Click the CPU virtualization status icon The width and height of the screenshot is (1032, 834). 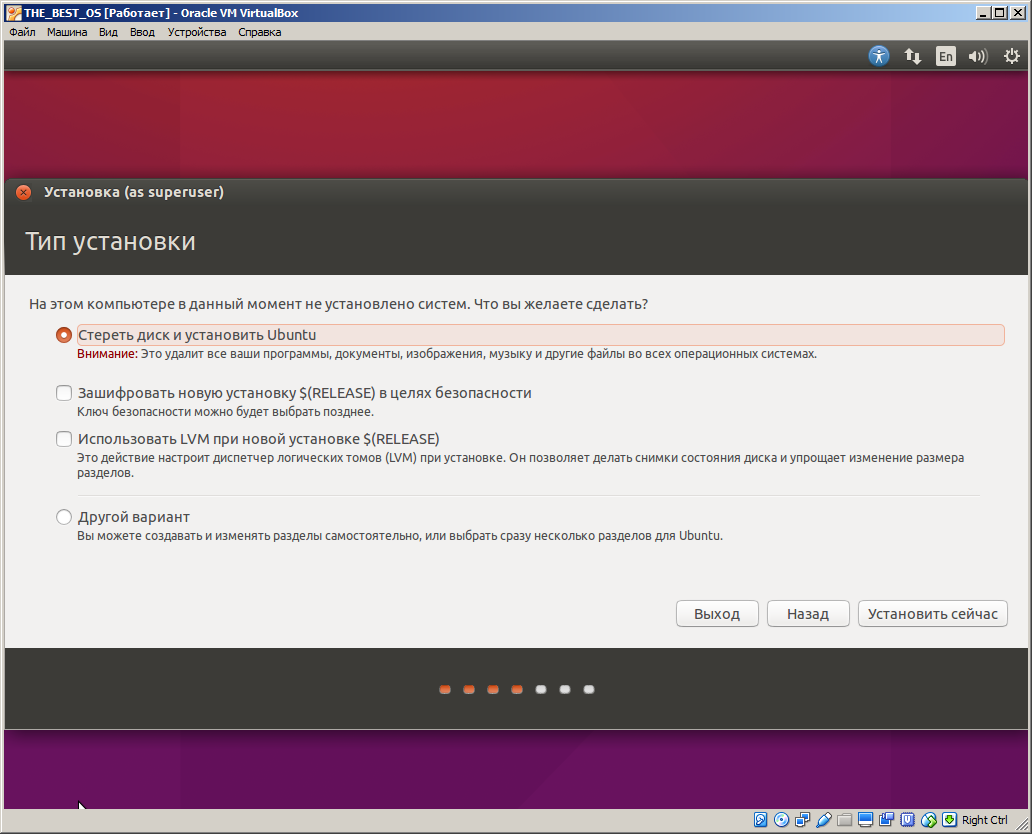(908, 820)
